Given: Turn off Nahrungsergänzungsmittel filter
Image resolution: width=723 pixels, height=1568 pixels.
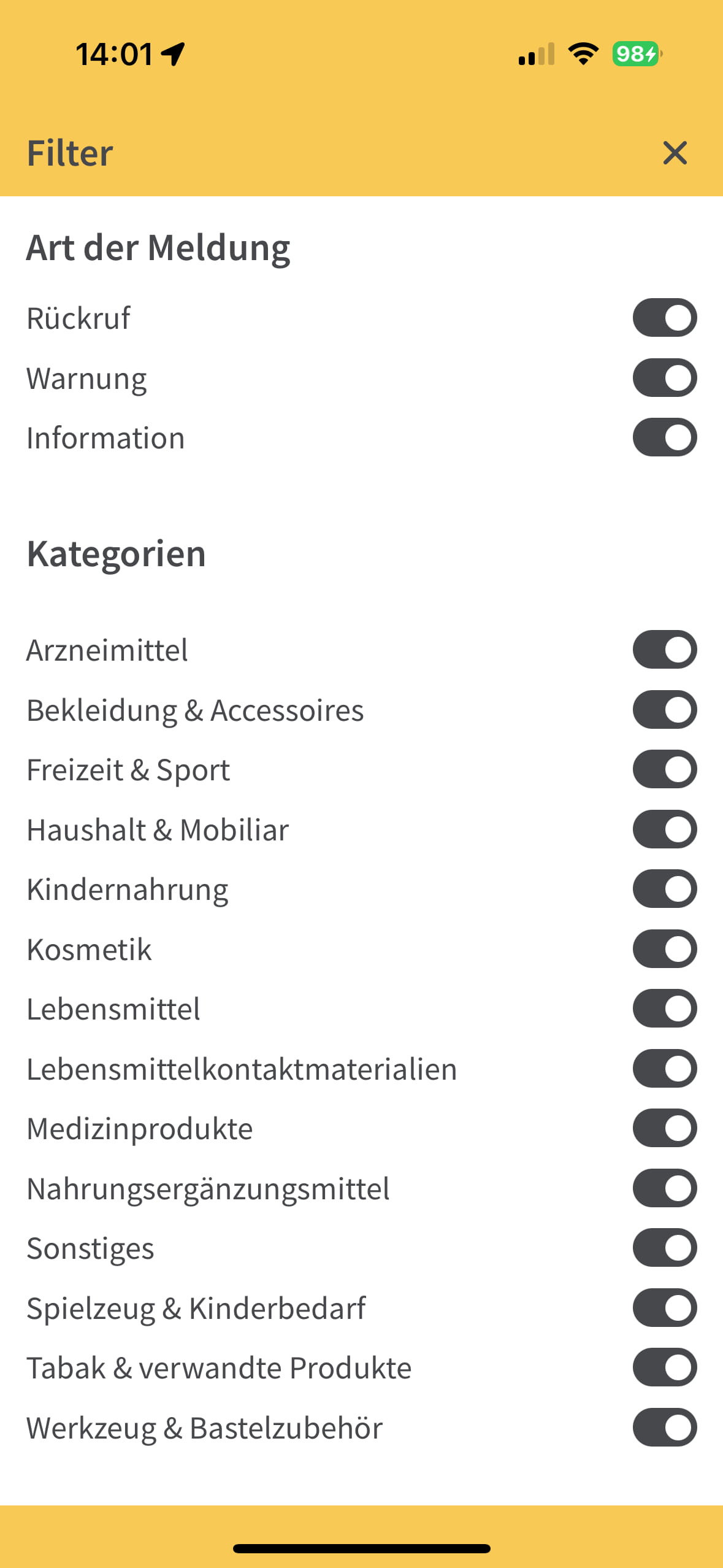Looking at the screenshot, I should point(665,1188).
